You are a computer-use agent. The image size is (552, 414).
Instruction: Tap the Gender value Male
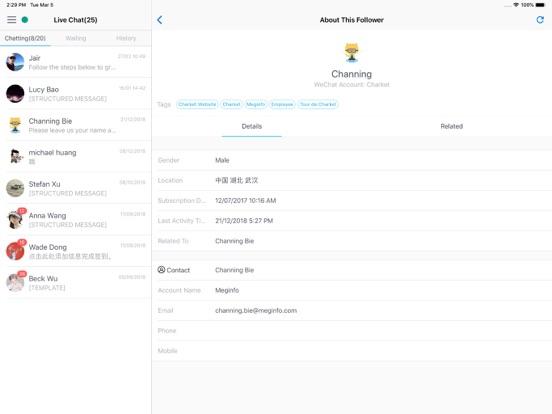point(222,160)
